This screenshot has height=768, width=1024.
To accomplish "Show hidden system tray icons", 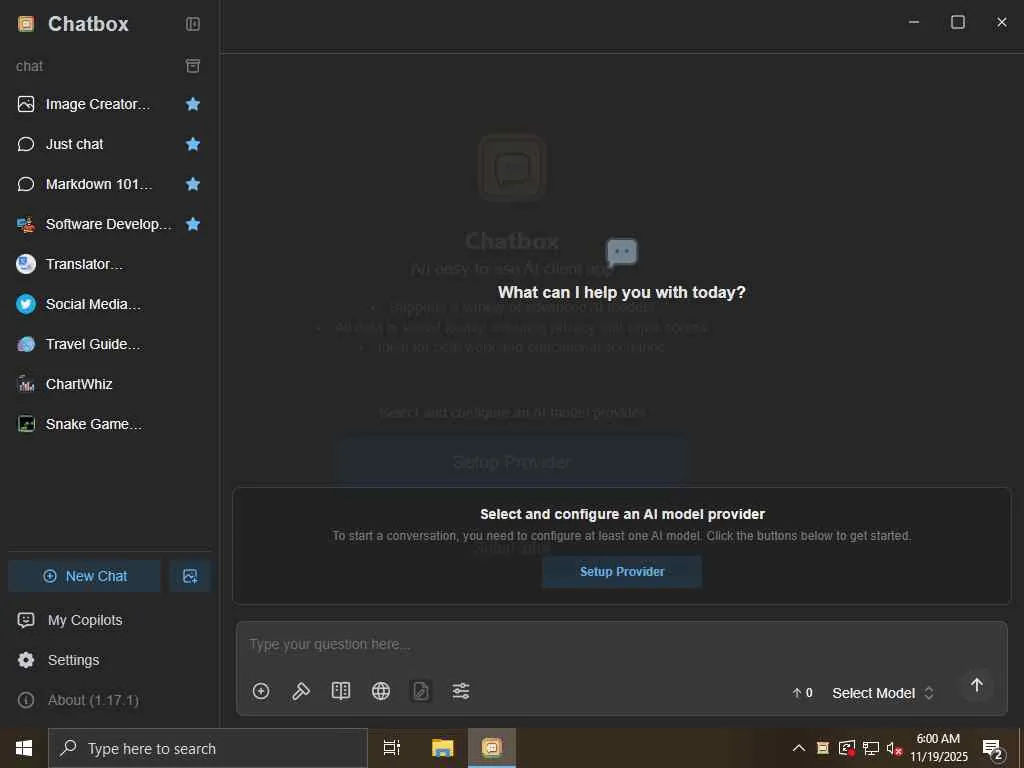I will point(799,748).
